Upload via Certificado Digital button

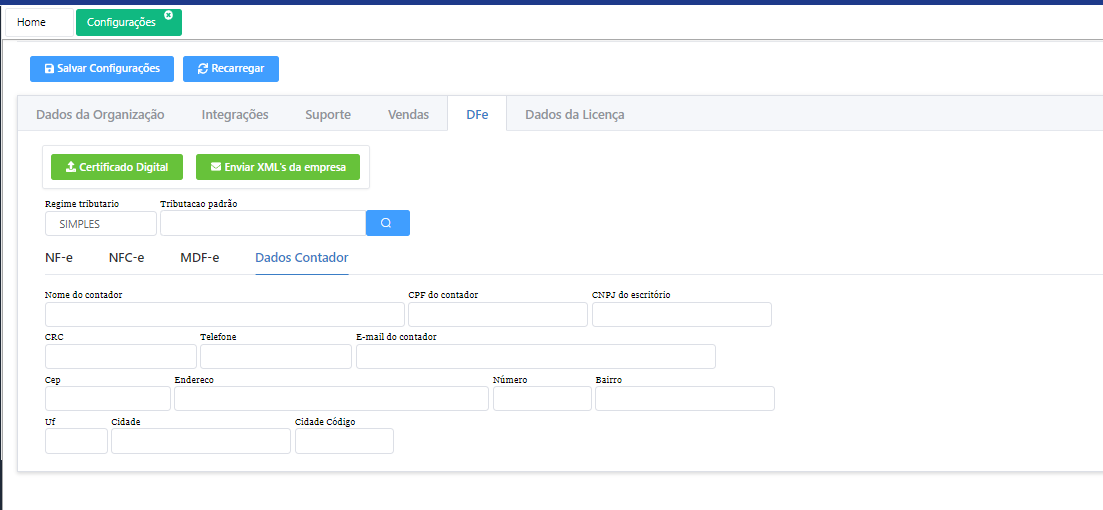[x=117, y=167]
